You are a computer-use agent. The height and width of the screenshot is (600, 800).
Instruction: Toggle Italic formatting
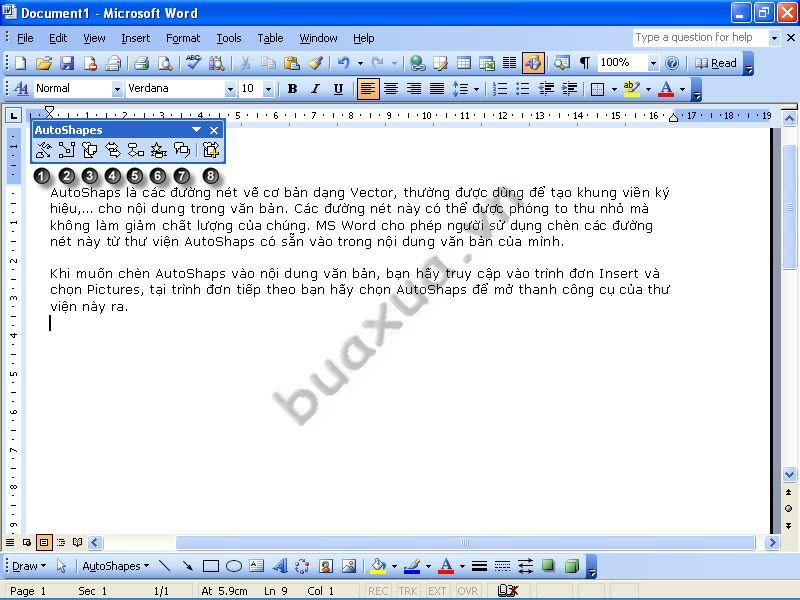[315, 89]
